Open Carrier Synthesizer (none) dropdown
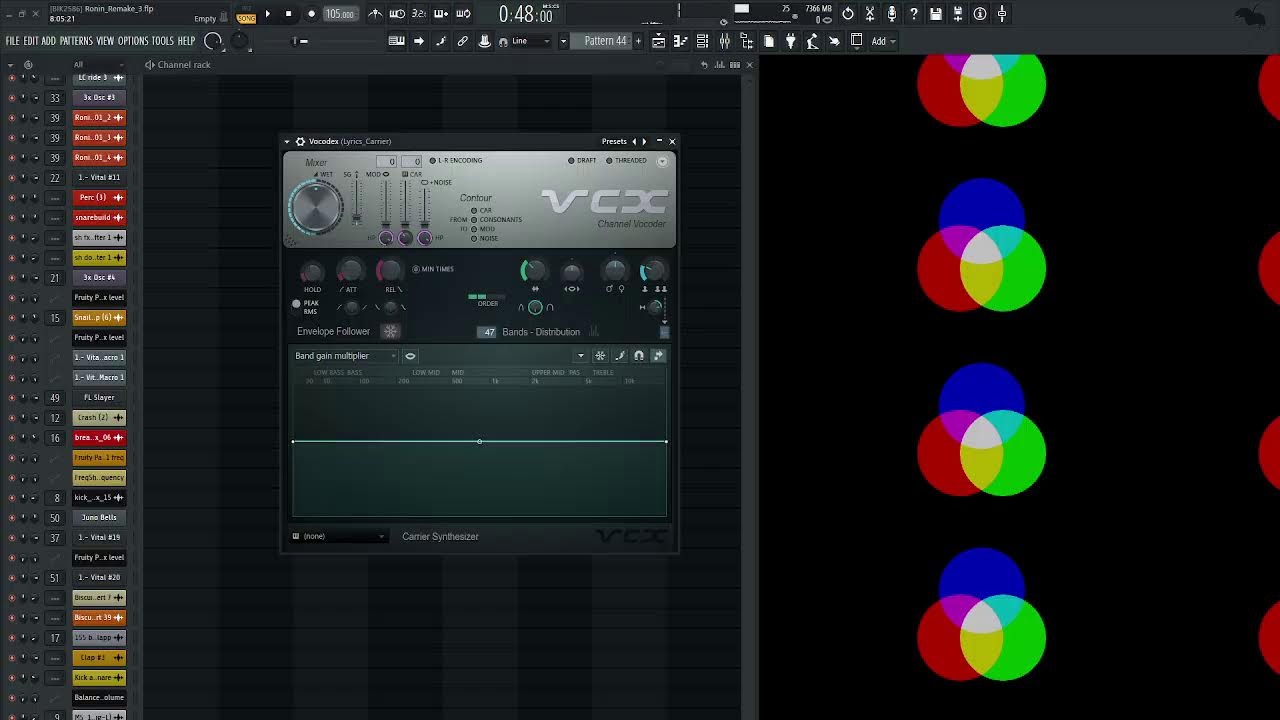The height and width of the screenshot is (720, 1280). coord(338,537)
